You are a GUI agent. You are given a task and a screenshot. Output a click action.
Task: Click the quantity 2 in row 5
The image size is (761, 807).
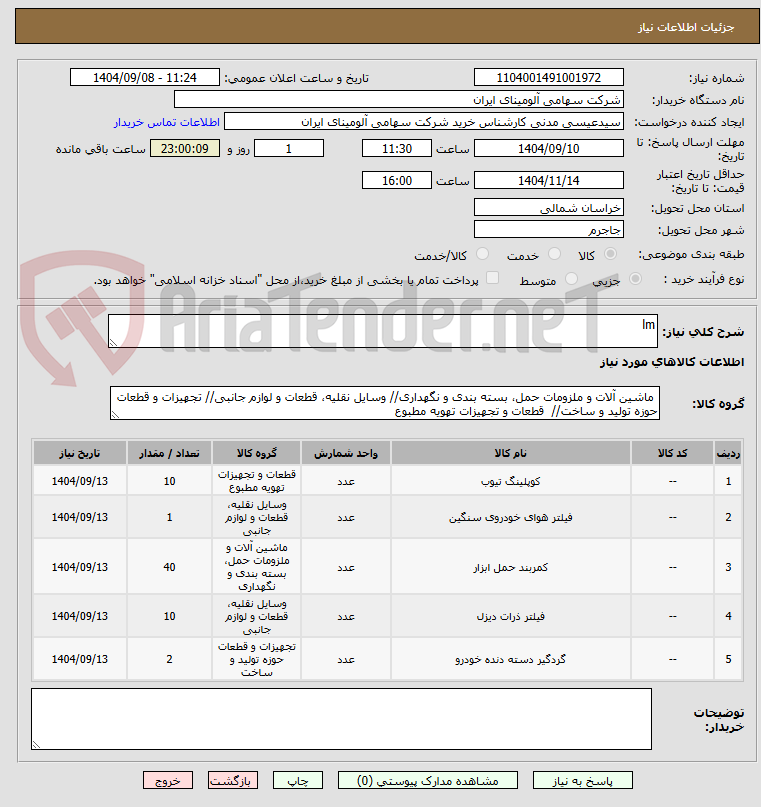pyautogui.click(x=169, y=659)
